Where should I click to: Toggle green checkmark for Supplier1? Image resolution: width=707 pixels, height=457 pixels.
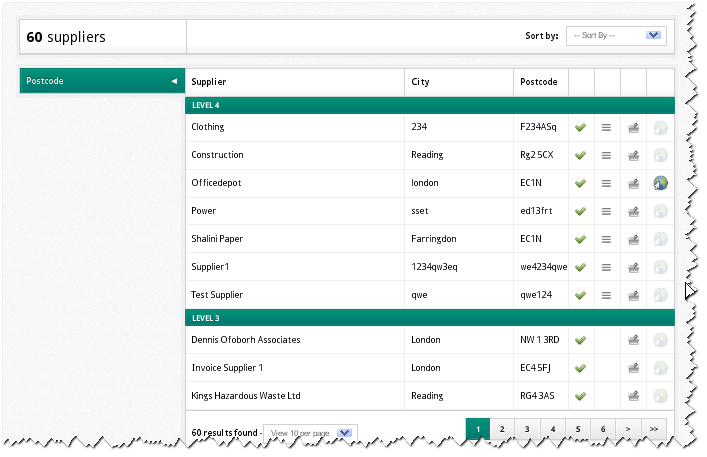coord(580,267)
